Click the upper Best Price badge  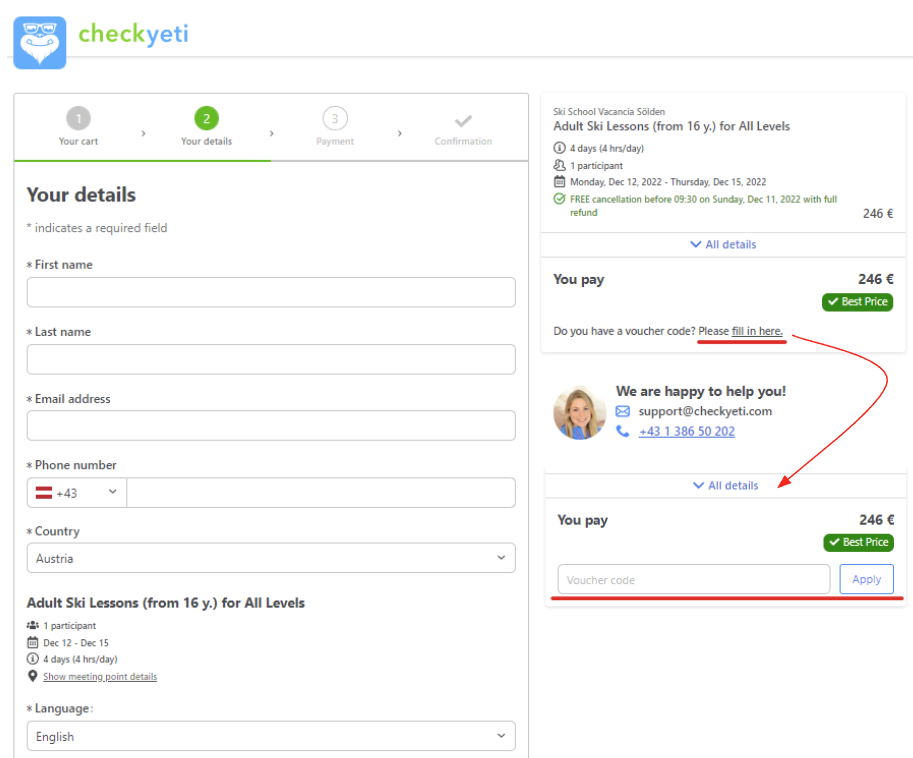[857, 302]
